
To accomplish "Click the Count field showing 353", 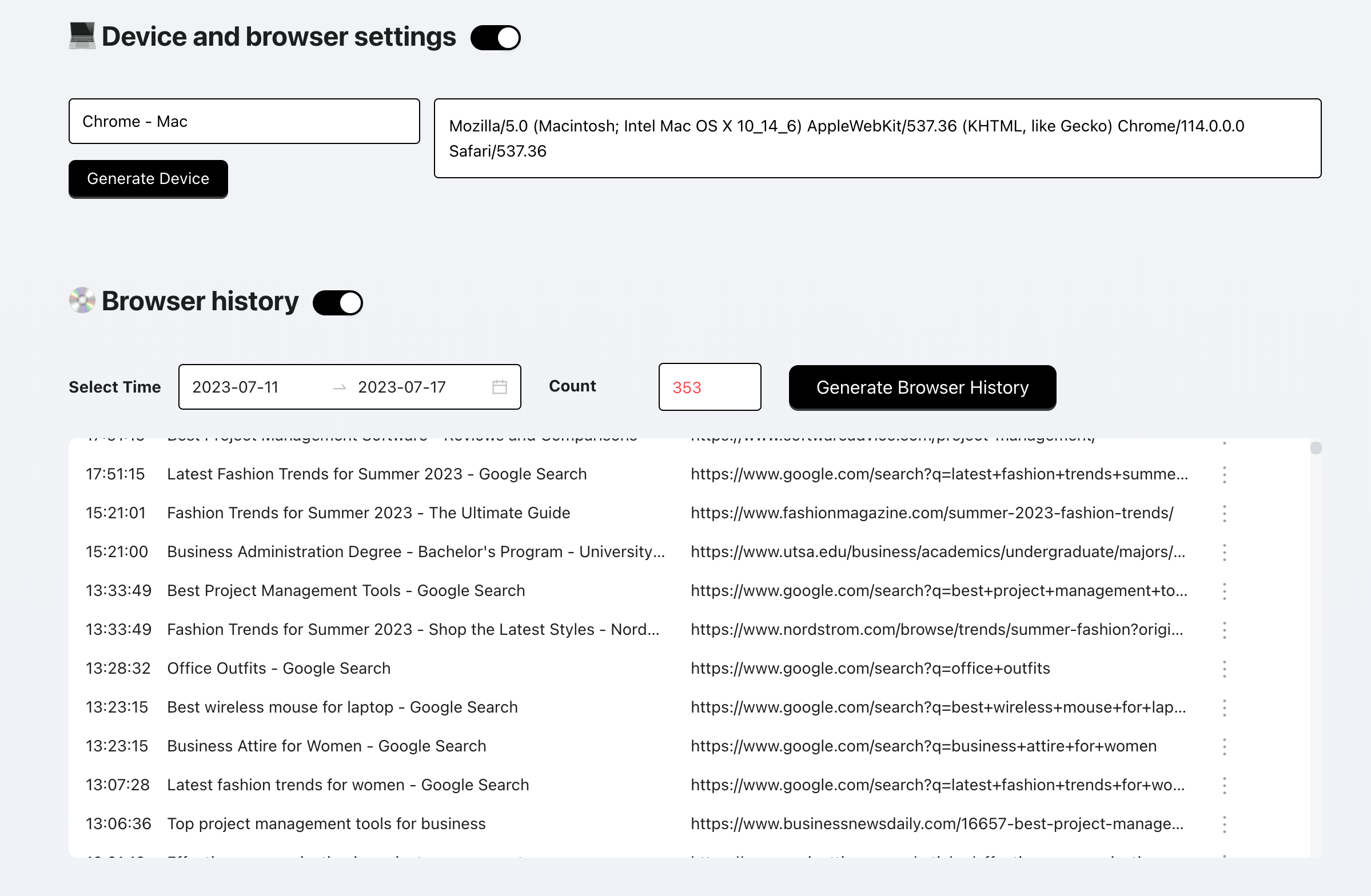I will click(709, 387).
